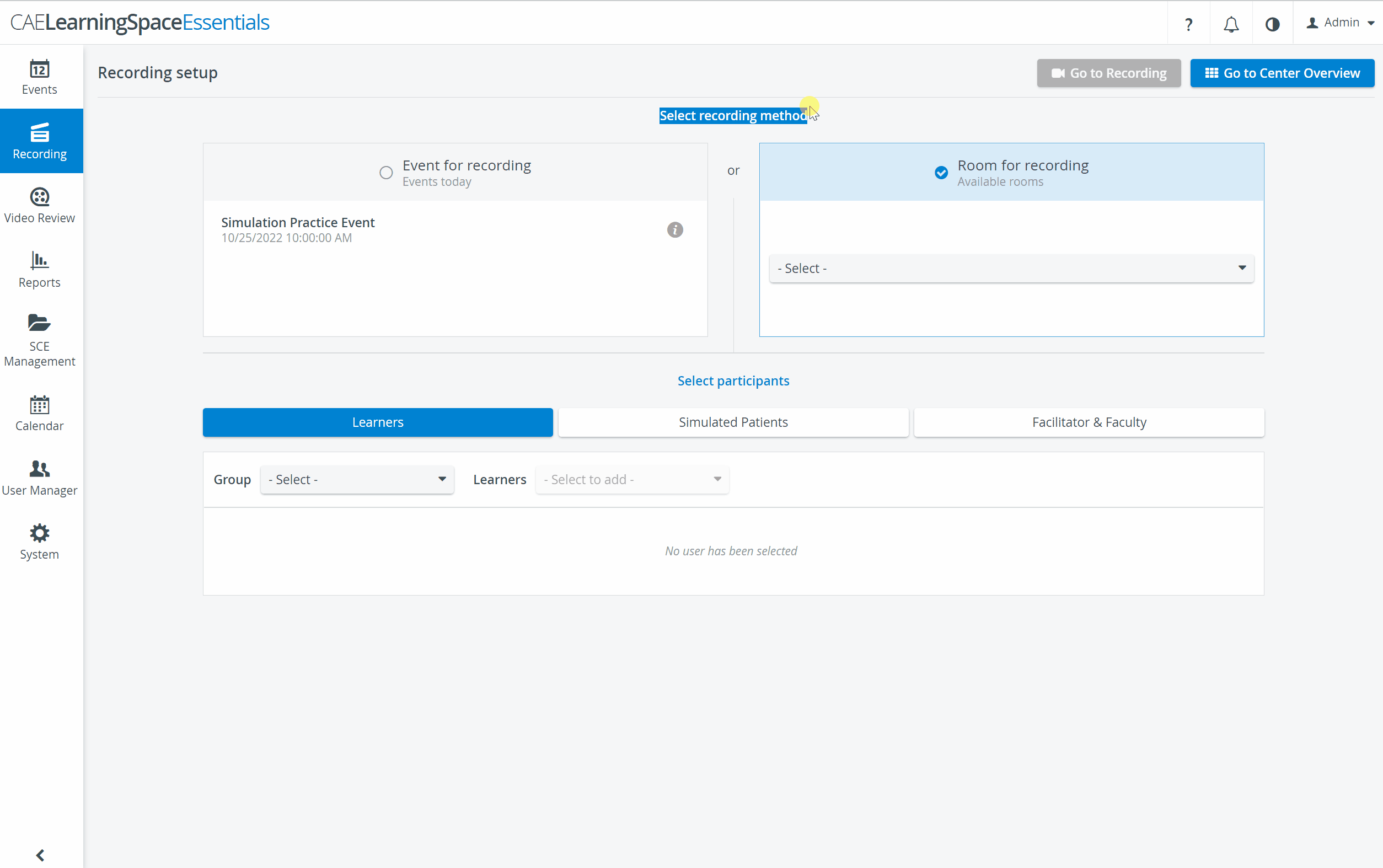This screenshot has width=1383, height=868.
Task: Open System settings gear icon
Action: [40, 533]
